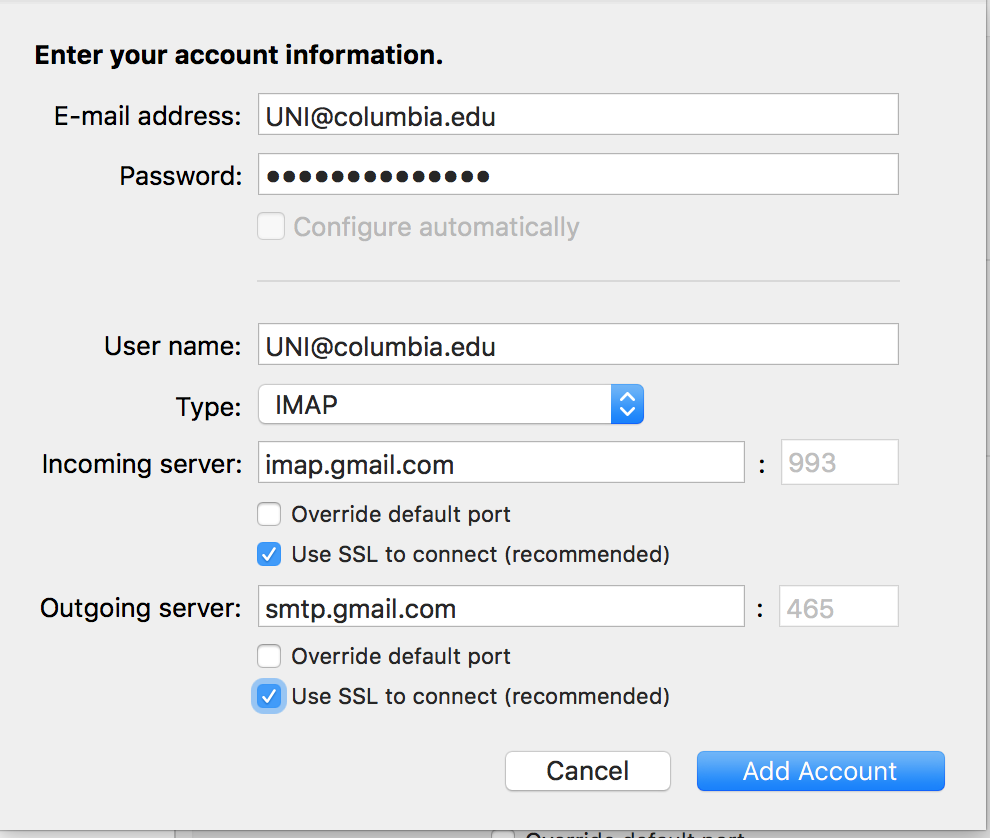990x838 pixels.
Task: Uncheck Use SSL for outgoing server
Action: (x=269, y=697)
